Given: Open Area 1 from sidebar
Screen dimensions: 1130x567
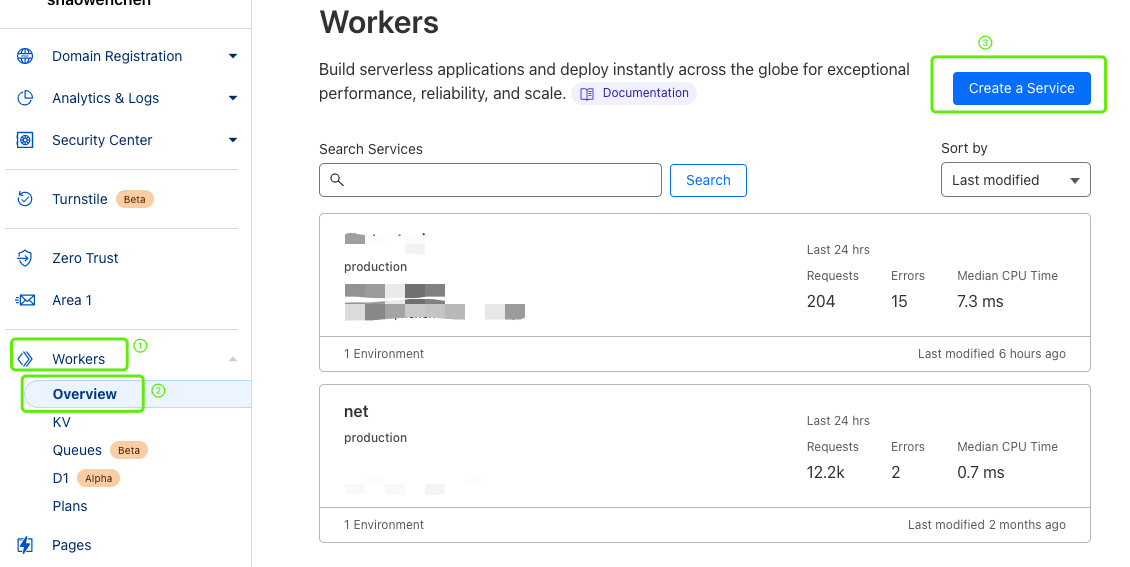Looking at the screenshot, I should click(71, 300).
